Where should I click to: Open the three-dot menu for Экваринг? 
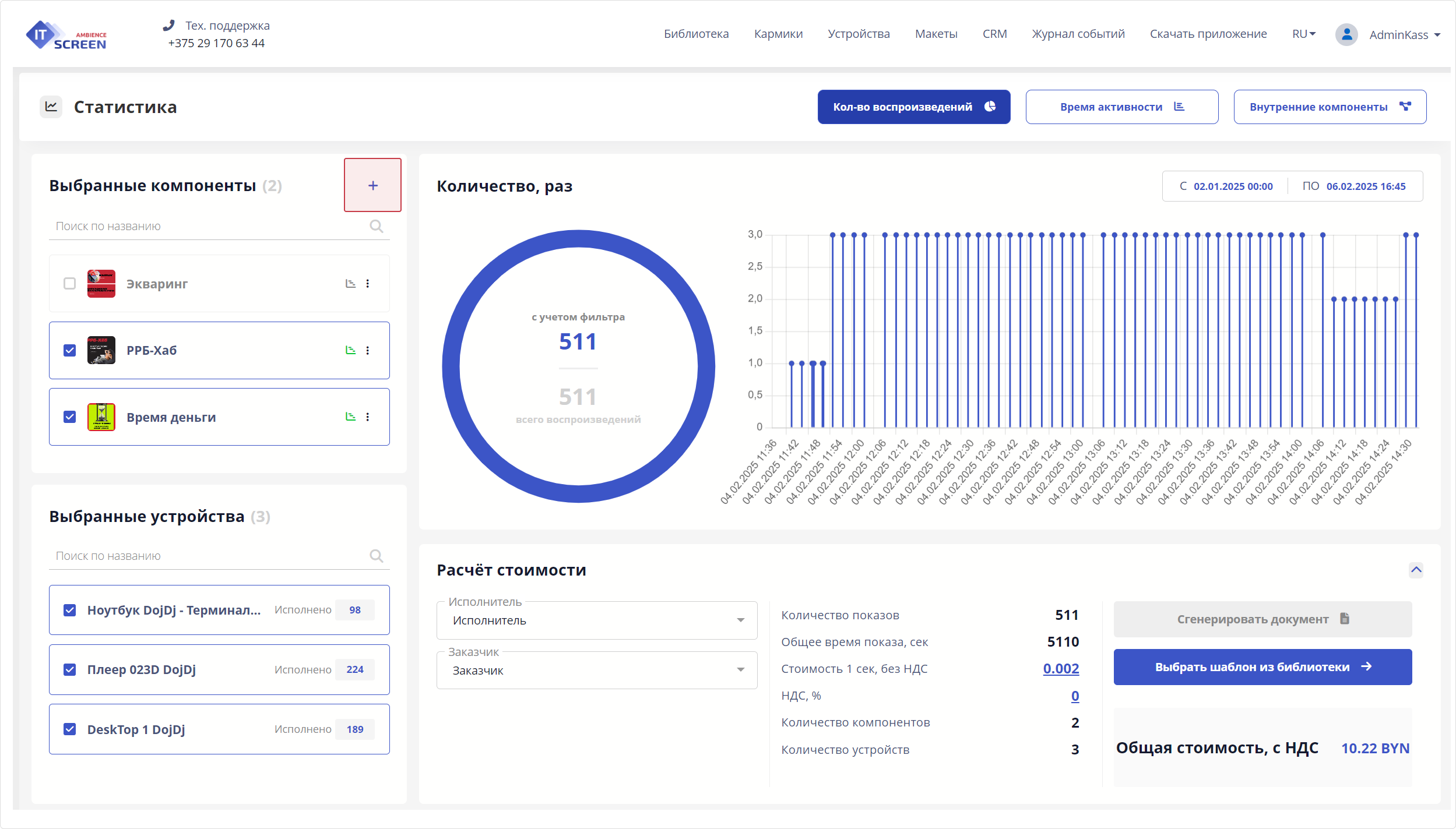[368, 284]
